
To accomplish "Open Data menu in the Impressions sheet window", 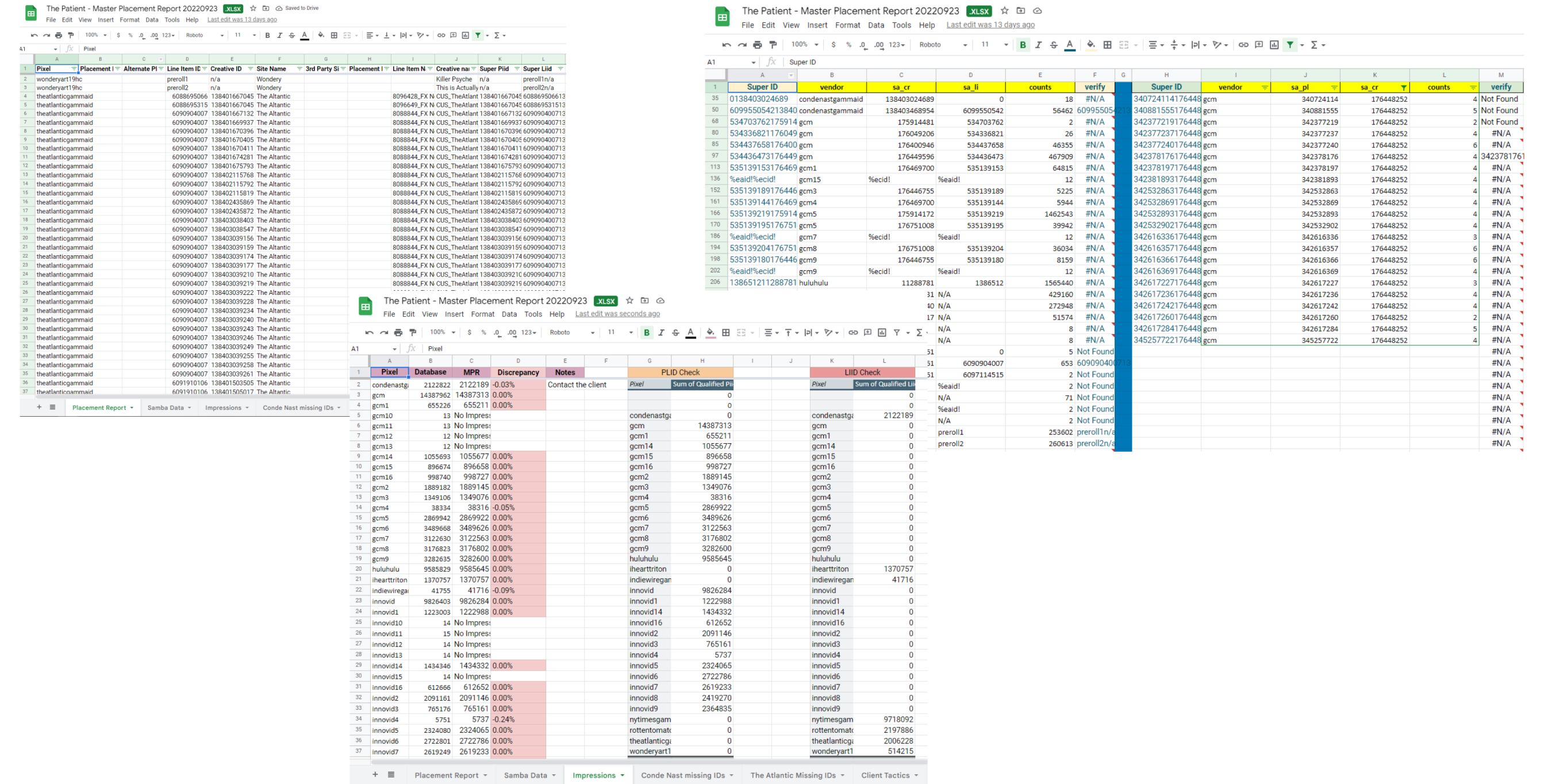I will [509, 314].
